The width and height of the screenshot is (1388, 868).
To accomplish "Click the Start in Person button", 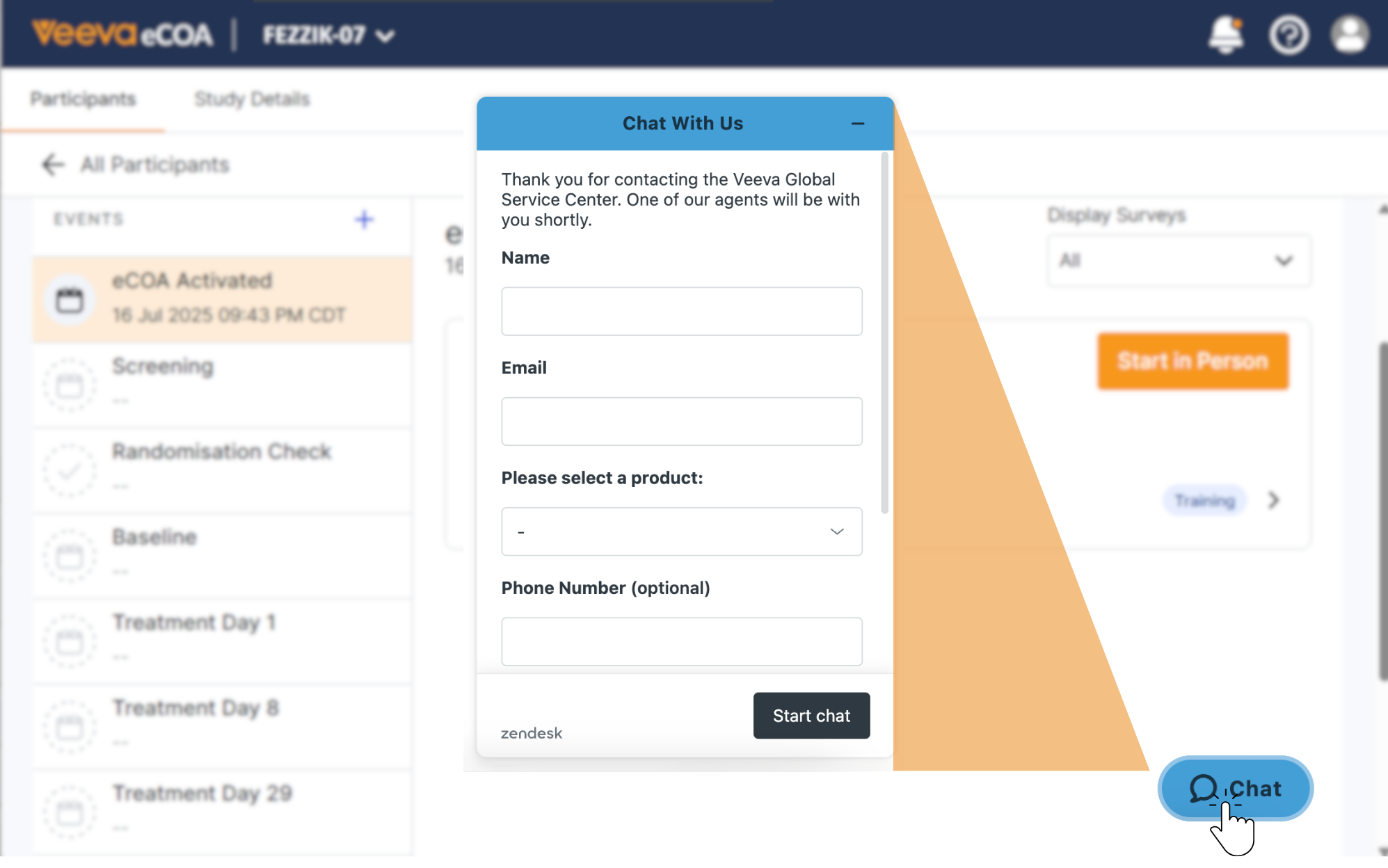I will [x=1192, y=361].
